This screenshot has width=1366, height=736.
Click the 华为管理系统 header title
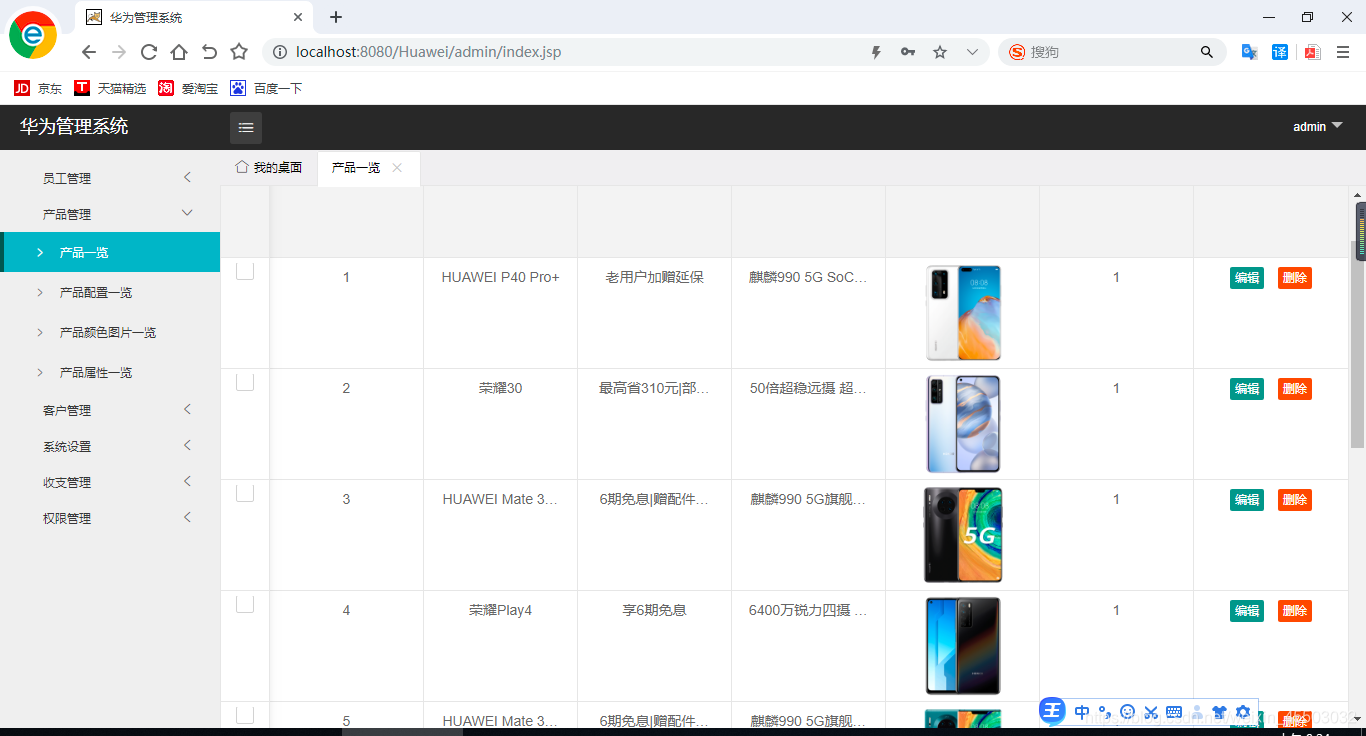coord(74,127)
